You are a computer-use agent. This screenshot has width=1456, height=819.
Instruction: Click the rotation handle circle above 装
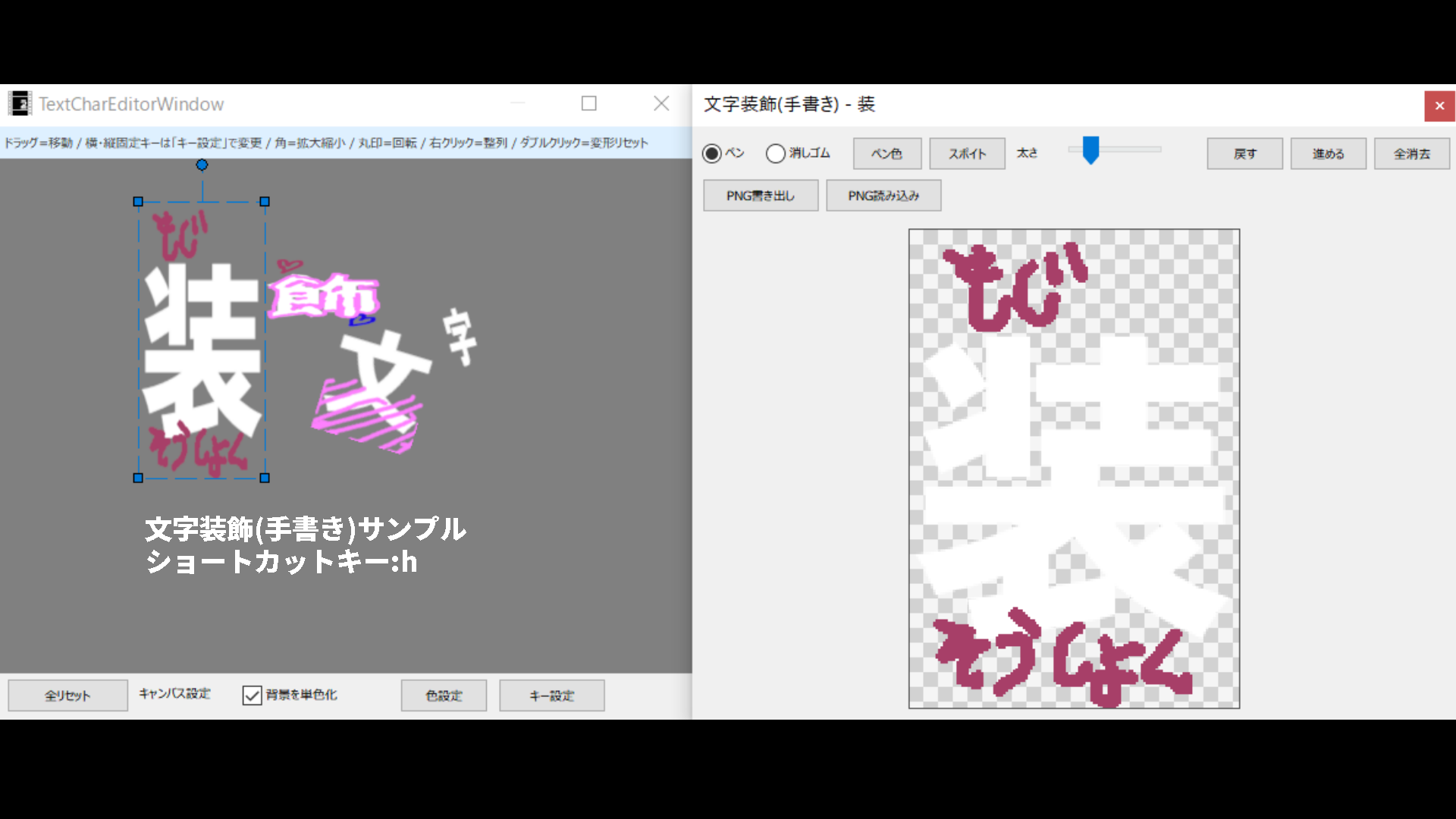[202, 165]
